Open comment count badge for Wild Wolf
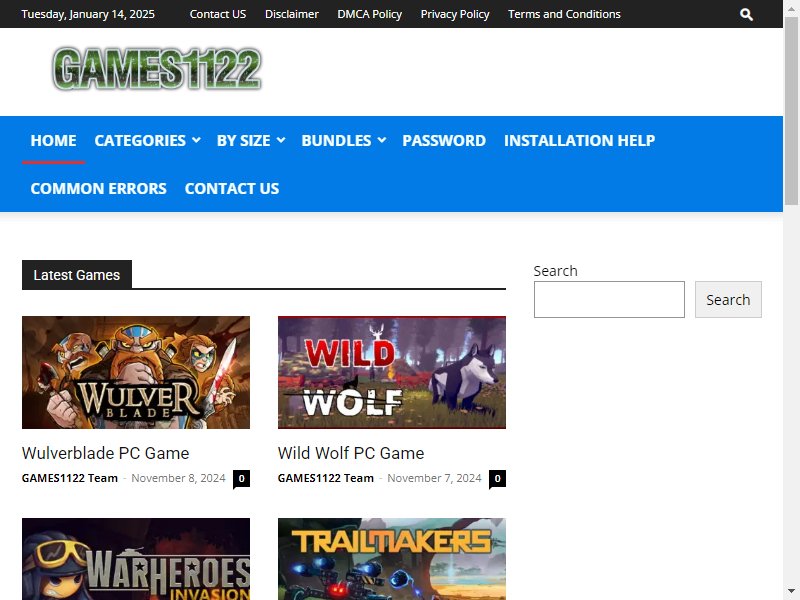 click(x=497, y=479)
